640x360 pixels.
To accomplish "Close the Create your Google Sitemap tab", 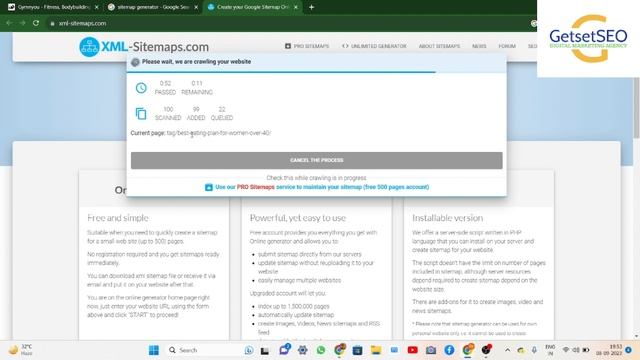I will 296,7.
